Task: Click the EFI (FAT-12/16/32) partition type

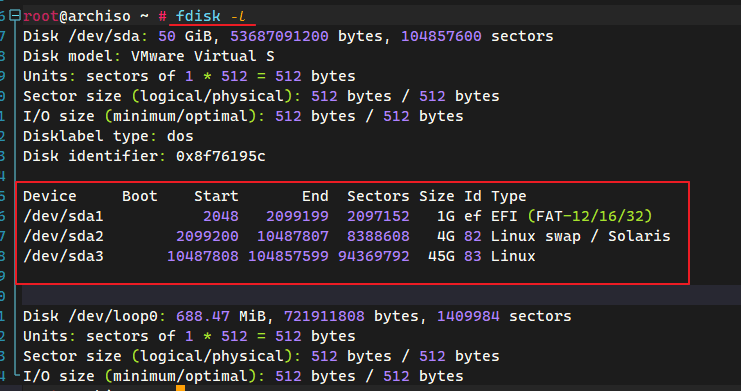Action: [x=571, y=217]
